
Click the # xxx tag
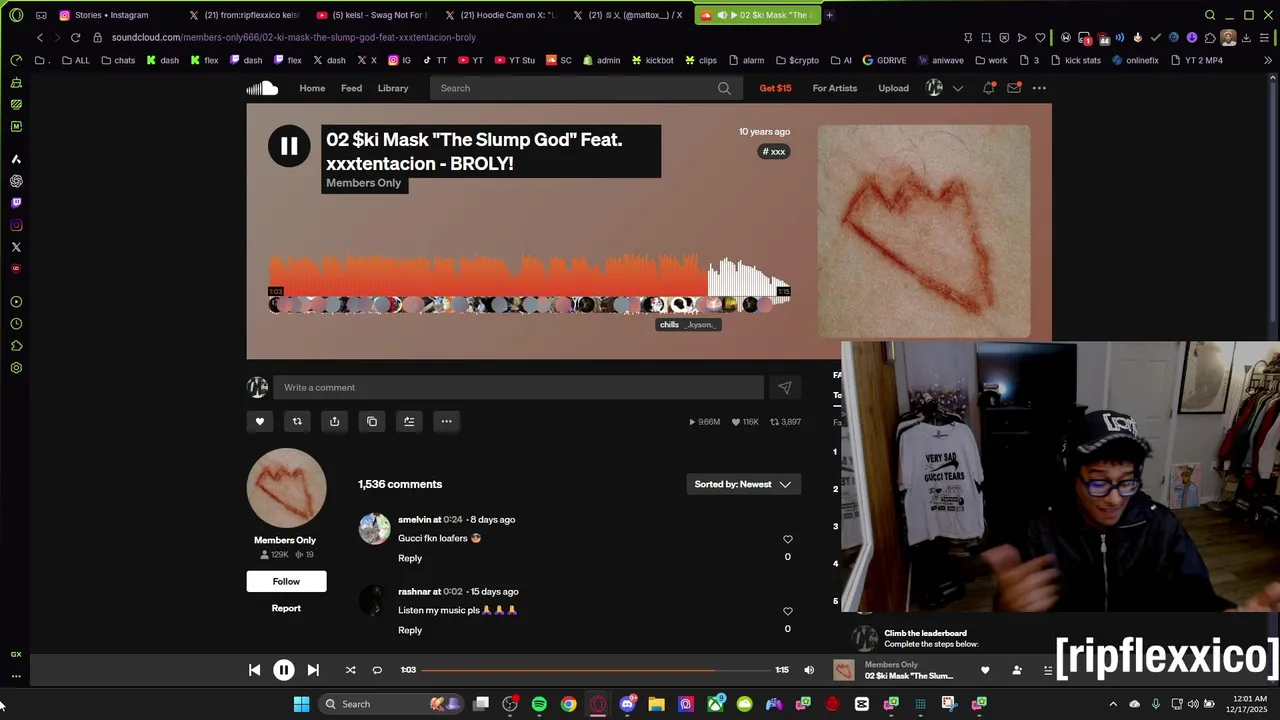point(774,152)
